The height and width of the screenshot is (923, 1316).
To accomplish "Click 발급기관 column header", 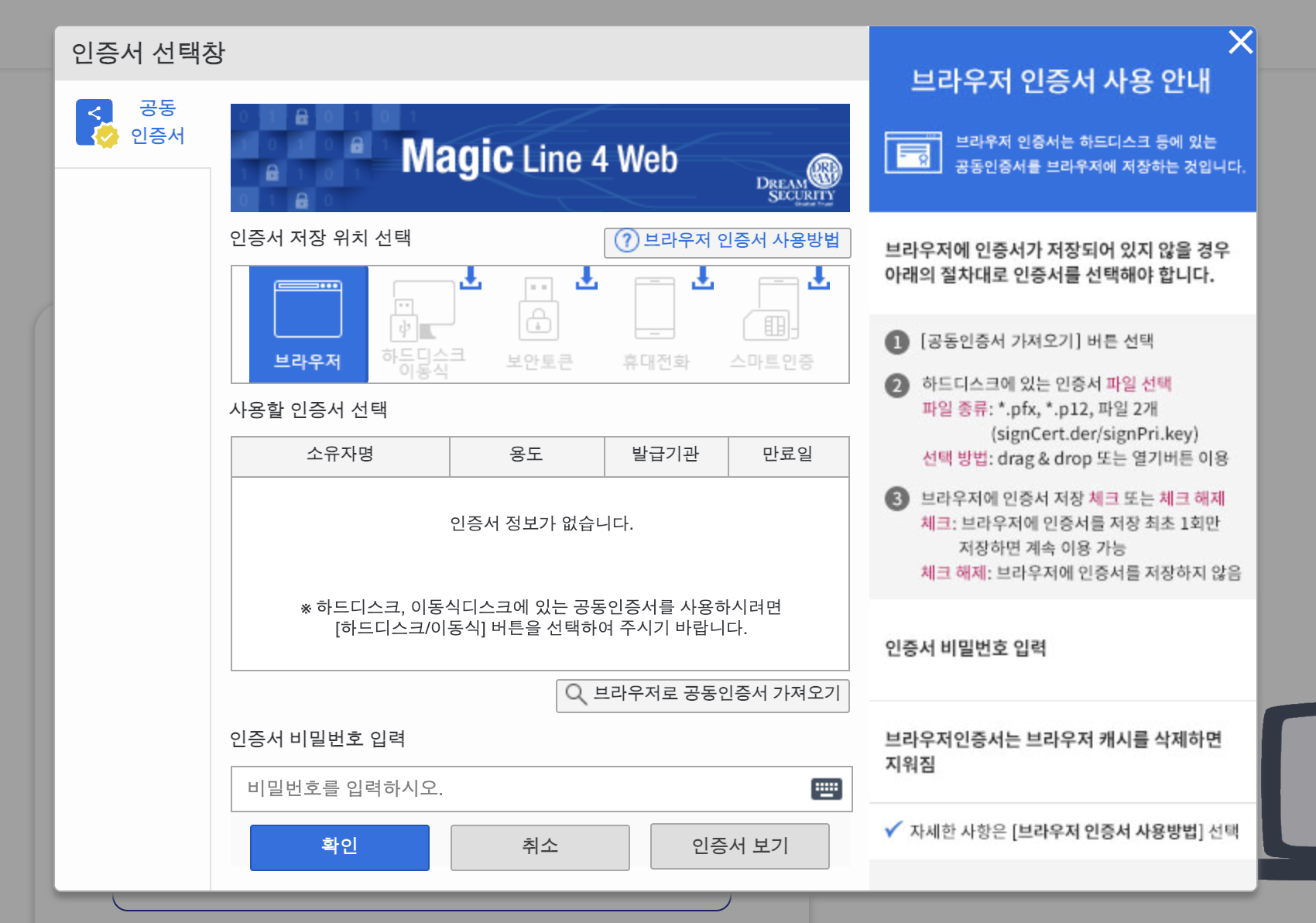I will pos(666,455).
